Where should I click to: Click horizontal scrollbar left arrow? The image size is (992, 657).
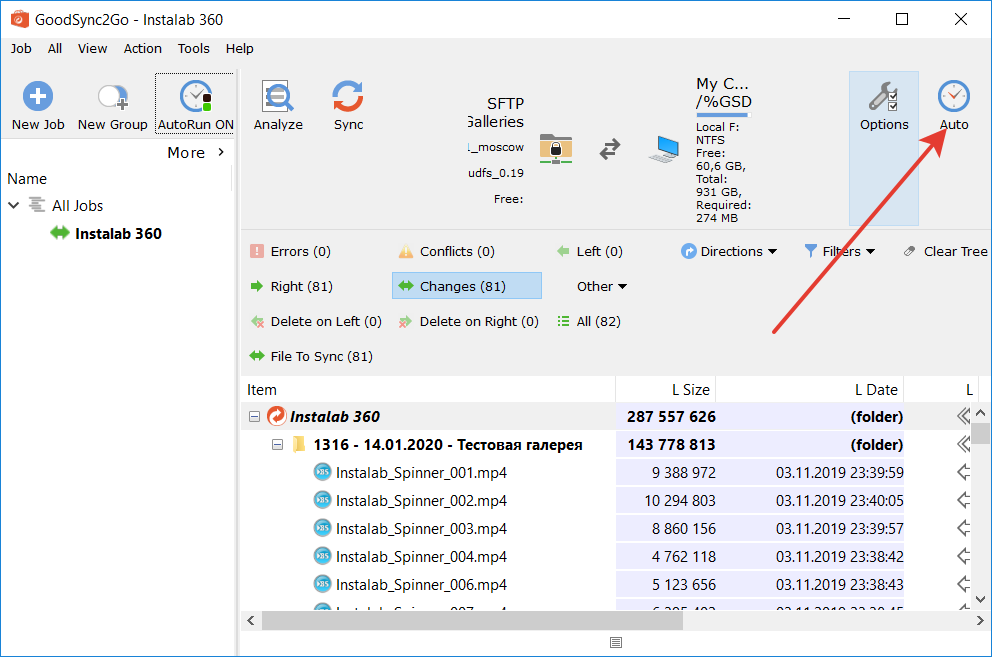click(x=251, y=620)
